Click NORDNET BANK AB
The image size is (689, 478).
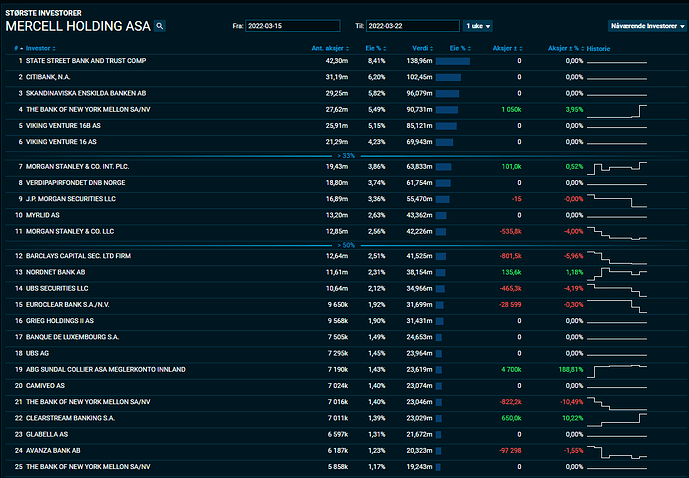point(55,272)
